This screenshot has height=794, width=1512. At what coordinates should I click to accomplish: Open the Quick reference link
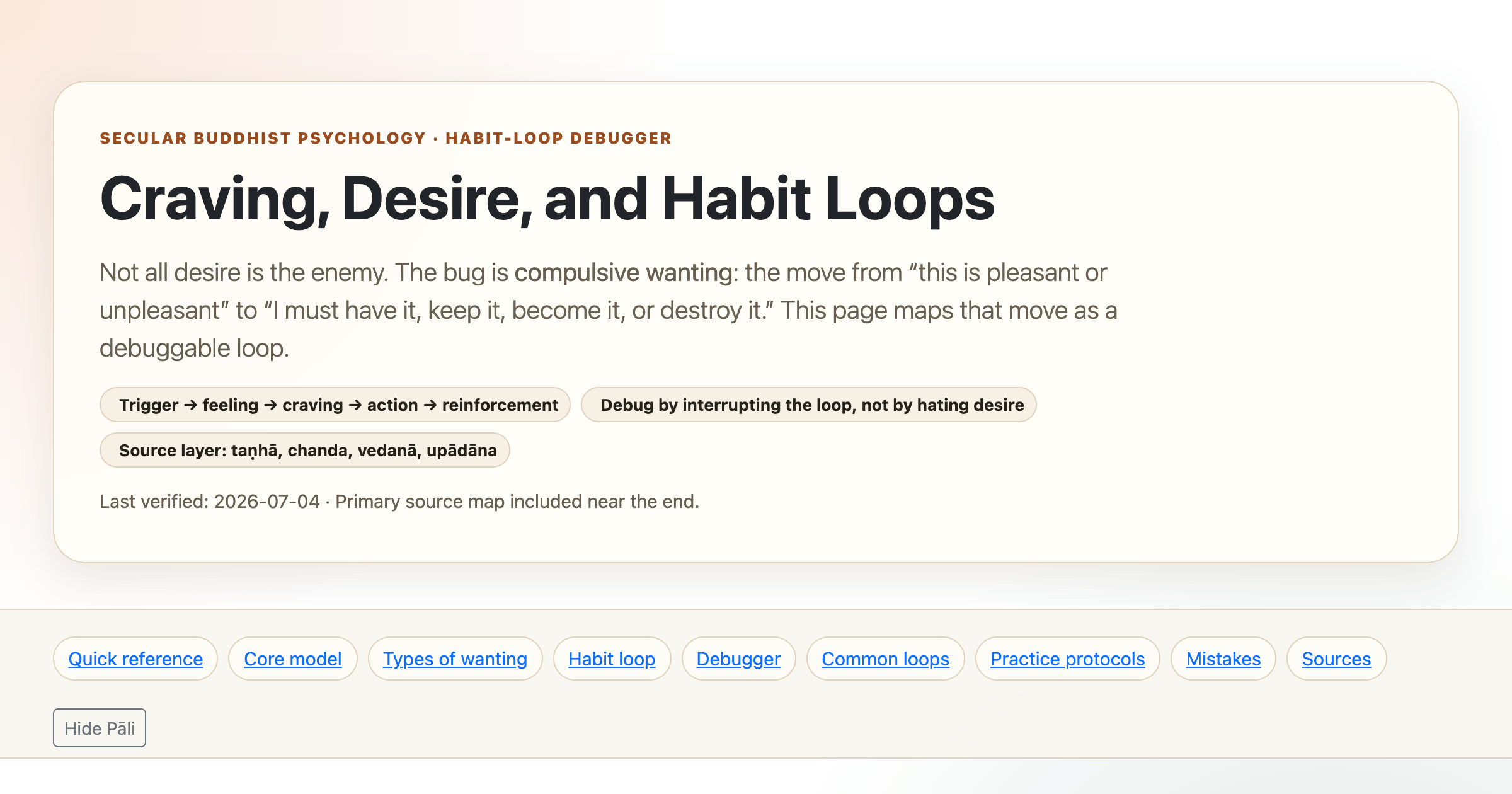coord(135,659)
